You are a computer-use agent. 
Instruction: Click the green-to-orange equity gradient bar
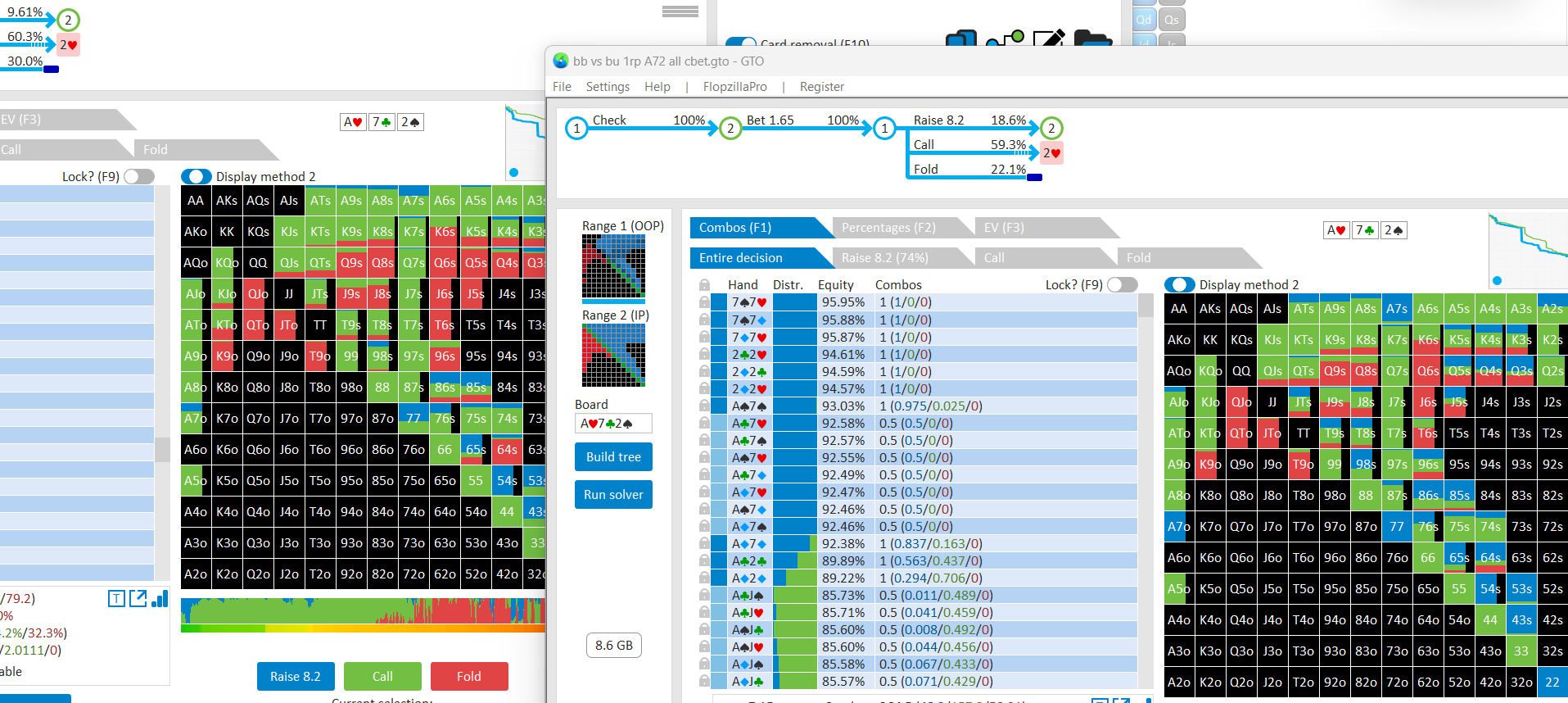click(363, 628)
